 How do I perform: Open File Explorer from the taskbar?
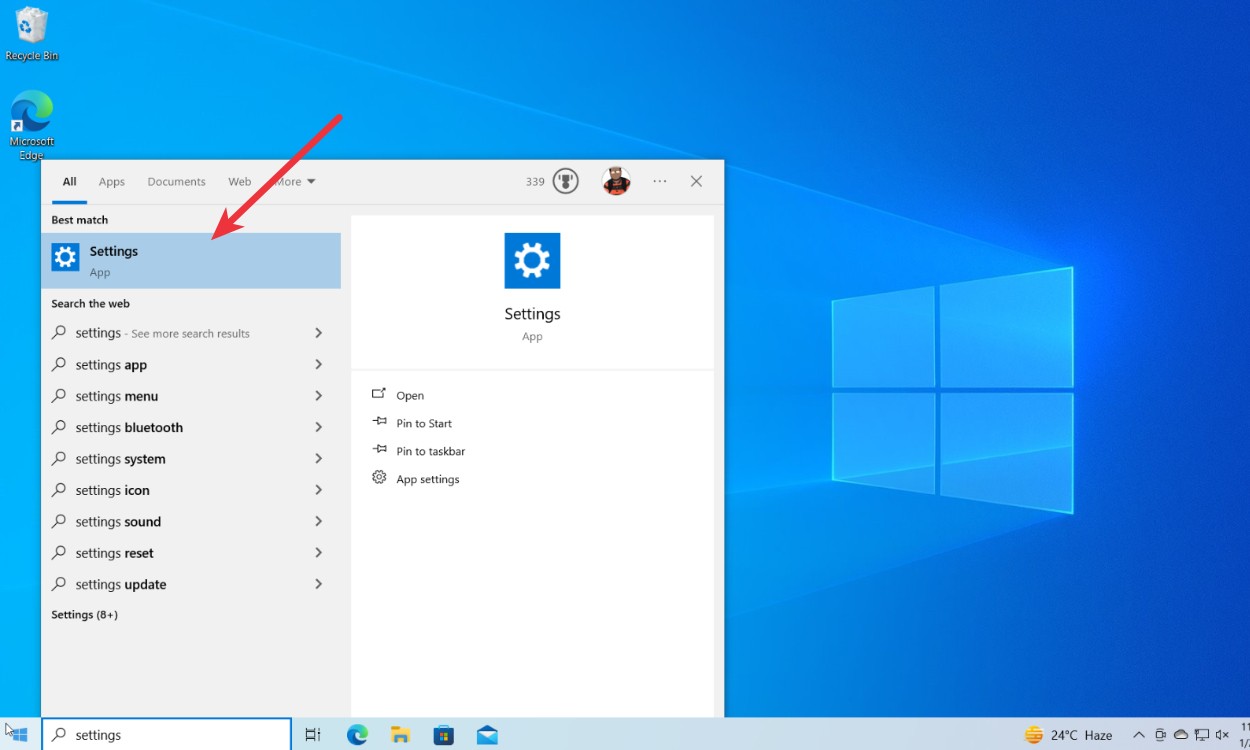pos(400,734)
